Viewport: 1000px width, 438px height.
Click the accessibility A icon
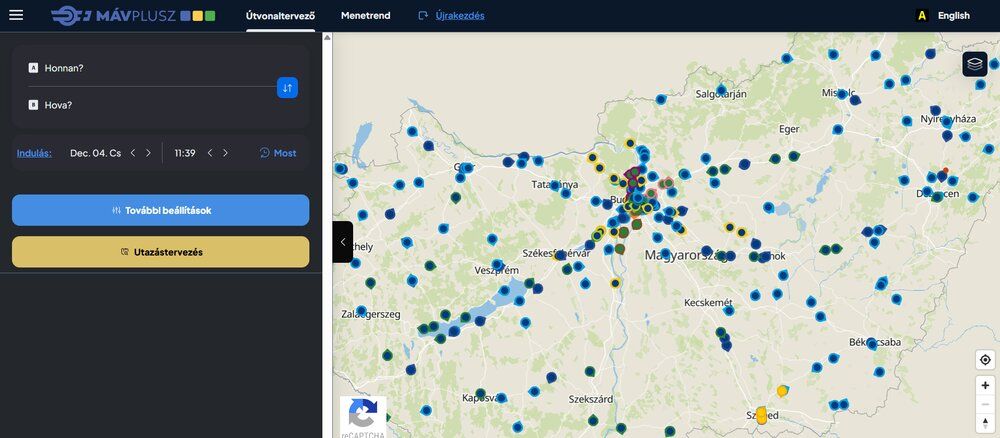pyautogui.click(x=921, y=16)
